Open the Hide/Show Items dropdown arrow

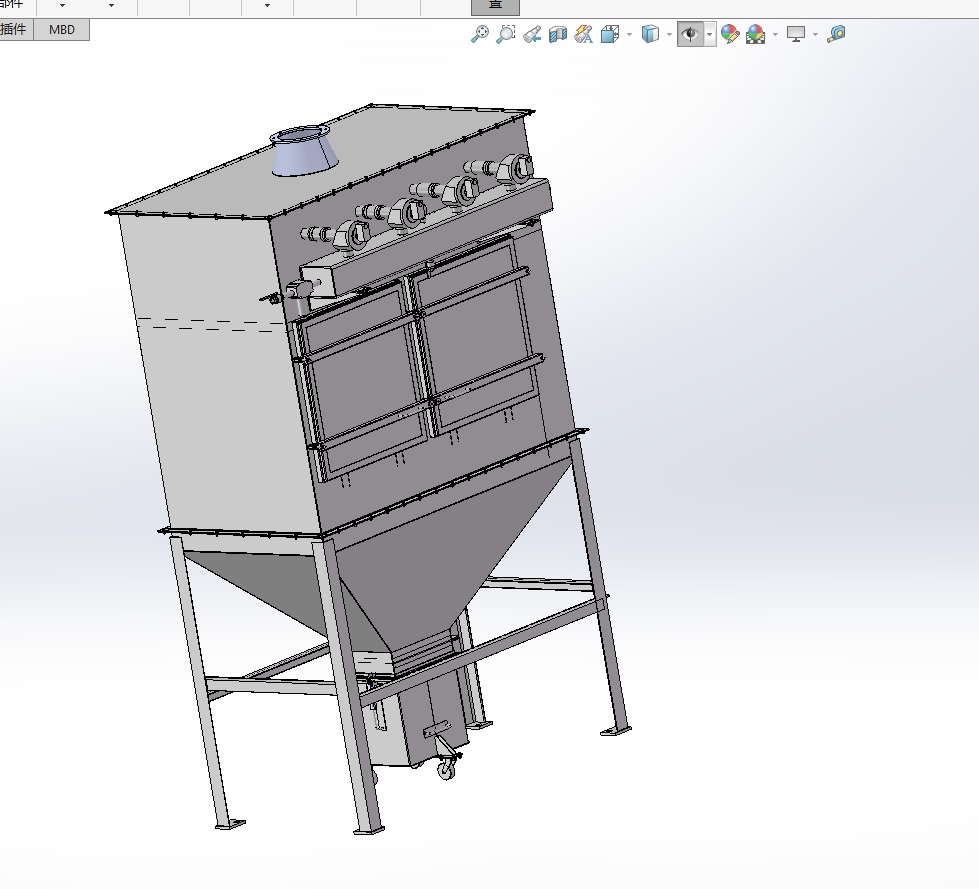point(710,35)
